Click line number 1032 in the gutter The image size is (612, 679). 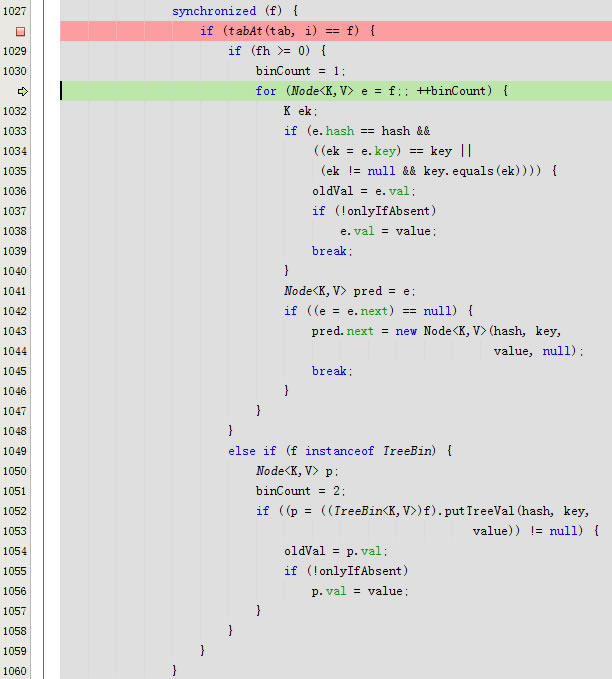pos(15,111)
